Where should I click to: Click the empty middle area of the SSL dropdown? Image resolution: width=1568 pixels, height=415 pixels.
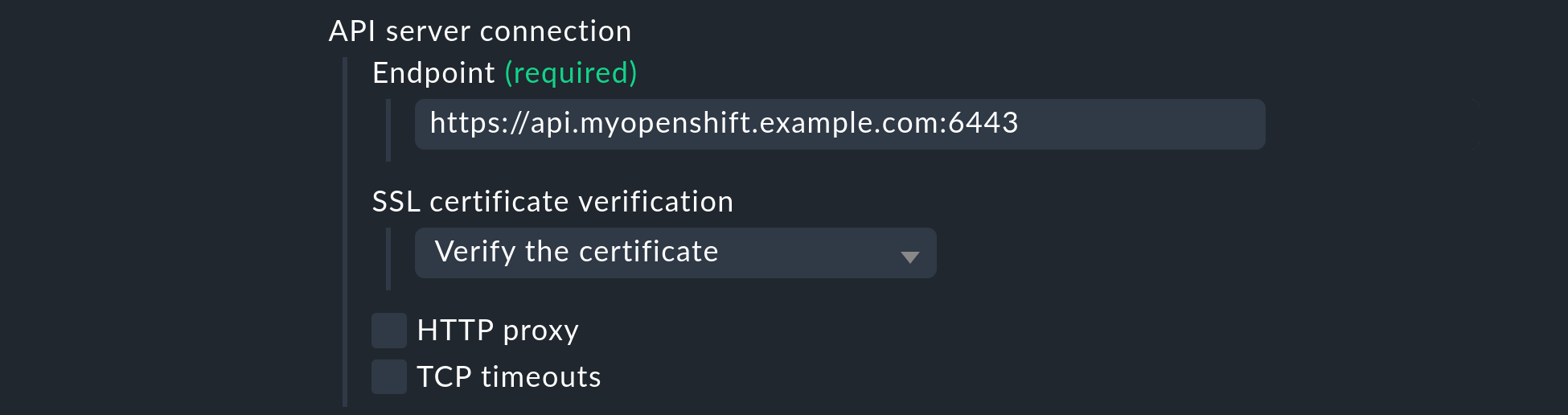pos(804,253)
